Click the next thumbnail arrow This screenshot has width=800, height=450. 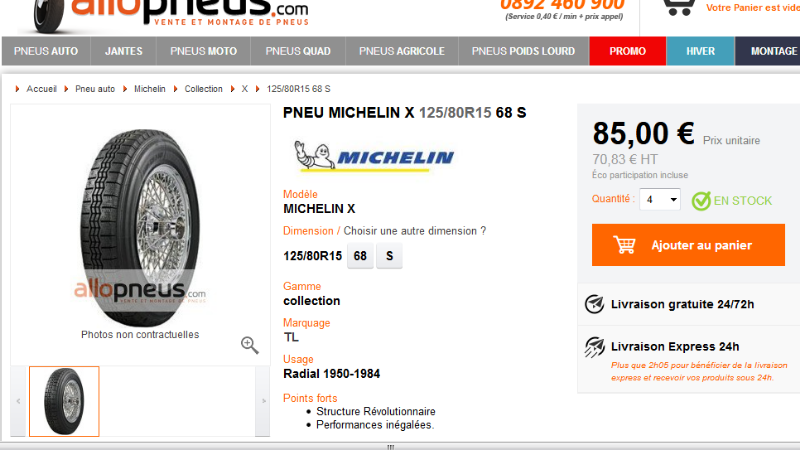click(263, 401)
